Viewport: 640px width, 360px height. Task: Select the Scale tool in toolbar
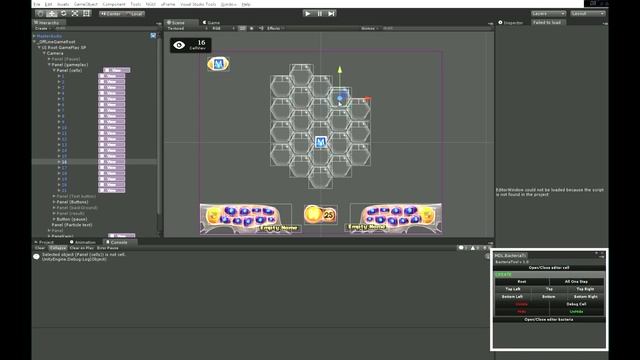pos(75,13)
